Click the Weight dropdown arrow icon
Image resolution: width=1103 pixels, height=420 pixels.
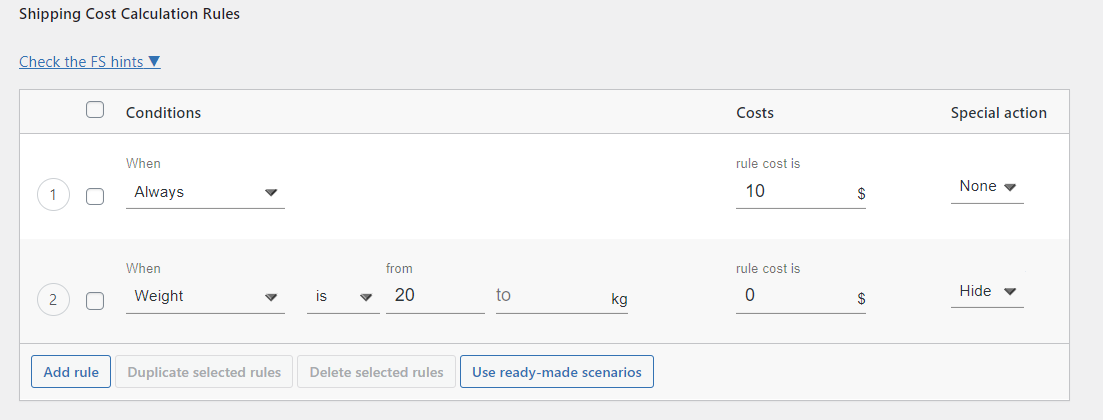point(272,297)
